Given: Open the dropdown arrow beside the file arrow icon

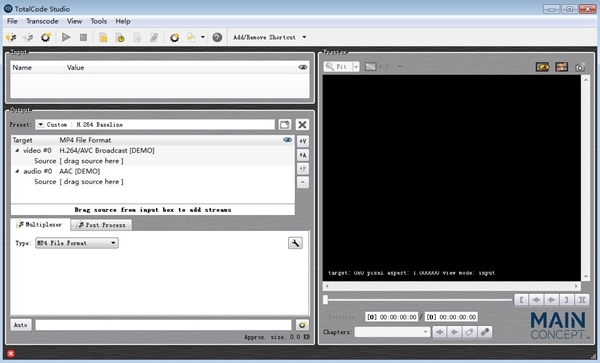Looking at the screenshot, I should 203,37.
